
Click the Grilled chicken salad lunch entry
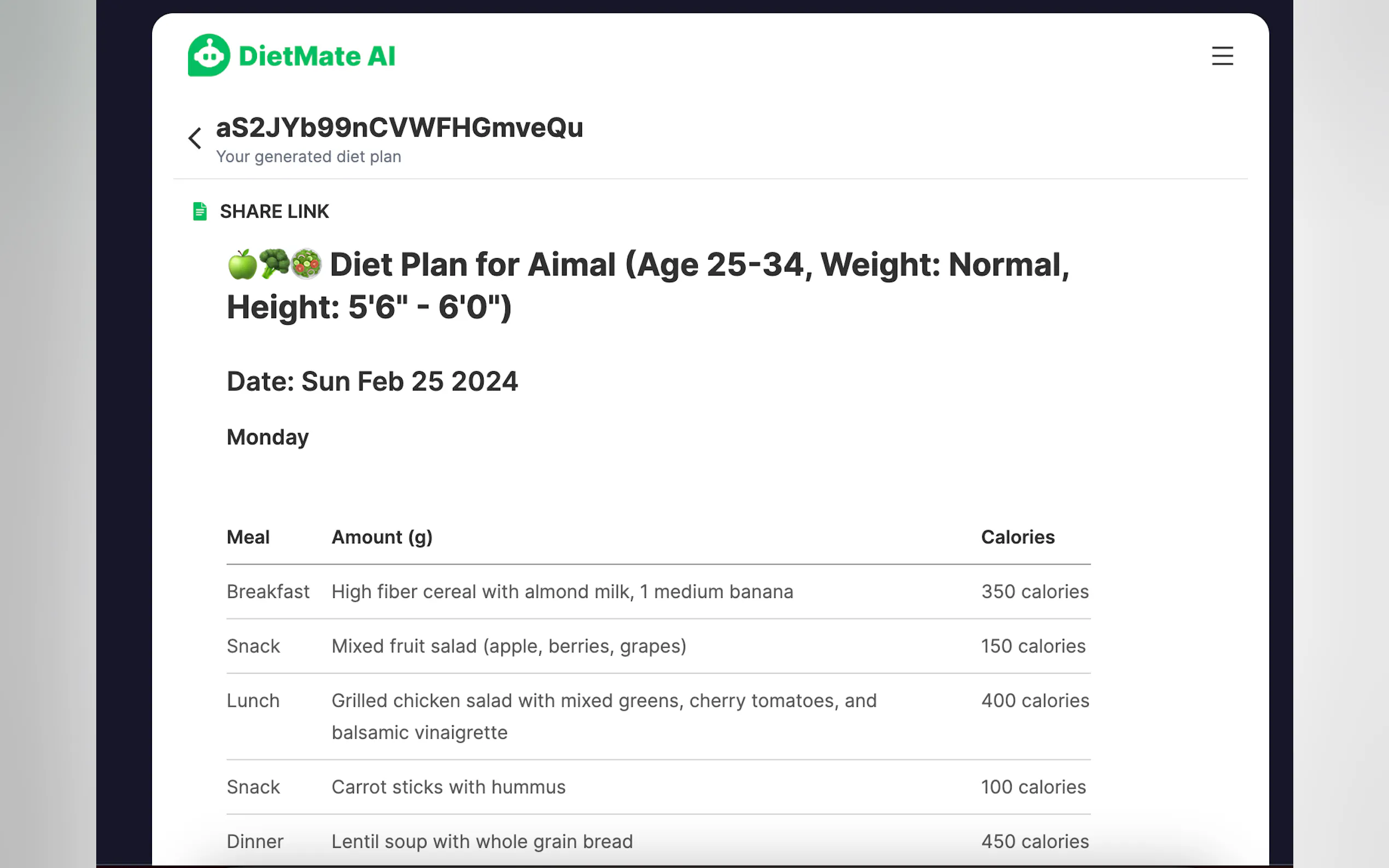[x=603, y=700]
